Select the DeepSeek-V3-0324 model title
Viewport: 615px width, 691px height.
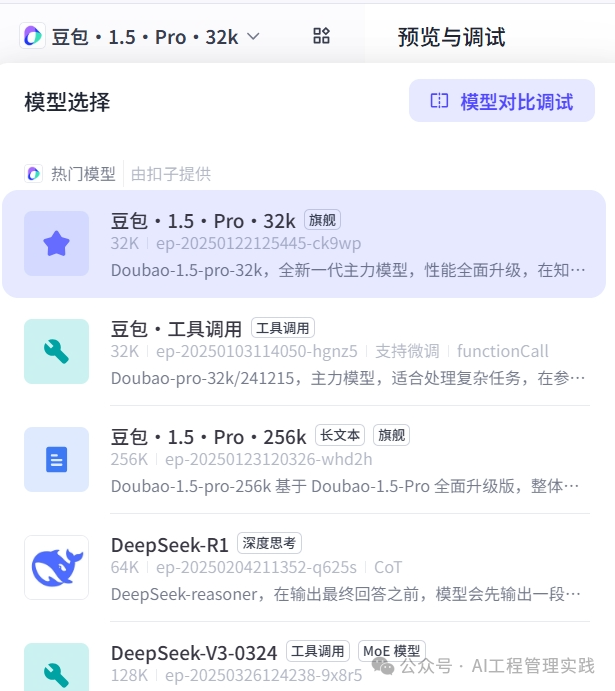click(x=194, y=652)
